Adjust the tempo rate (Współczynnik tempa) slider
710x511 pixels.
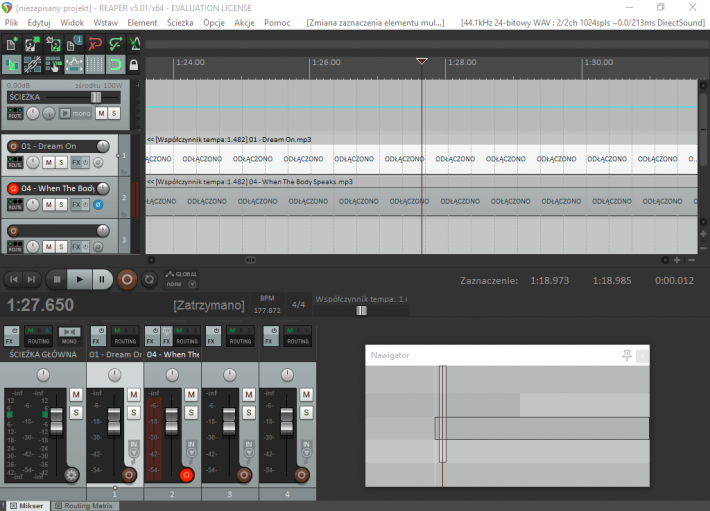click(x=361, y=310)
